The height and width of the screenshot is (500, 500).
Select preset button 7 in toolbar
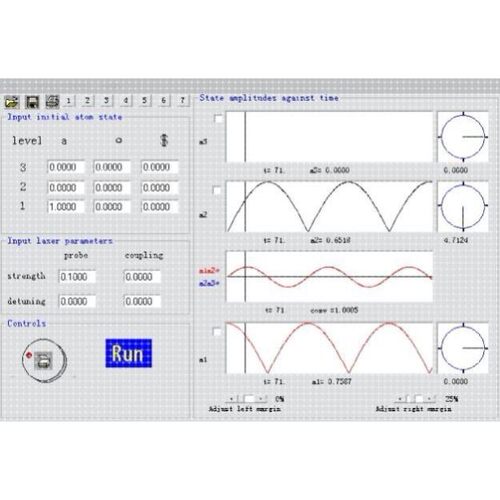tap(182, 101)
